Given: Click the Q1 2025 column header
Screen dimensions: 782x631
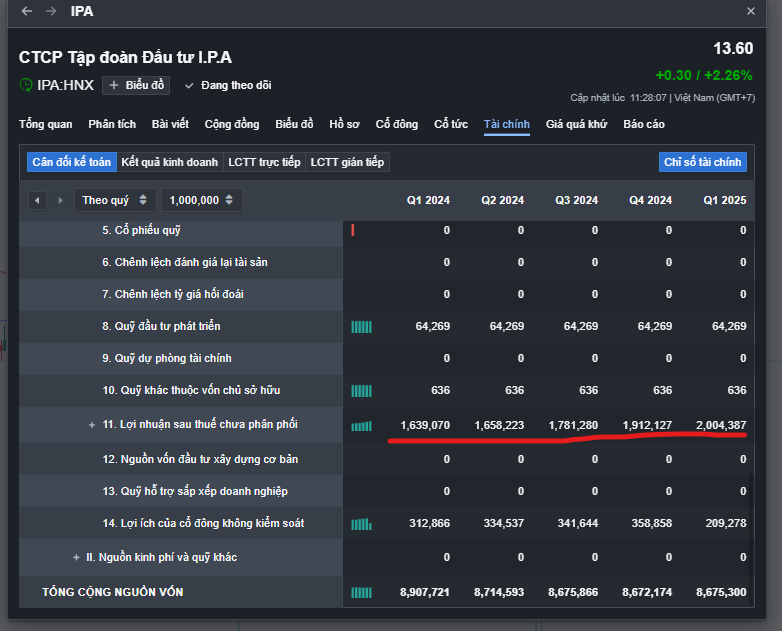Looking at the screenshot, I should pyautogui.click(x=725, y=200).
